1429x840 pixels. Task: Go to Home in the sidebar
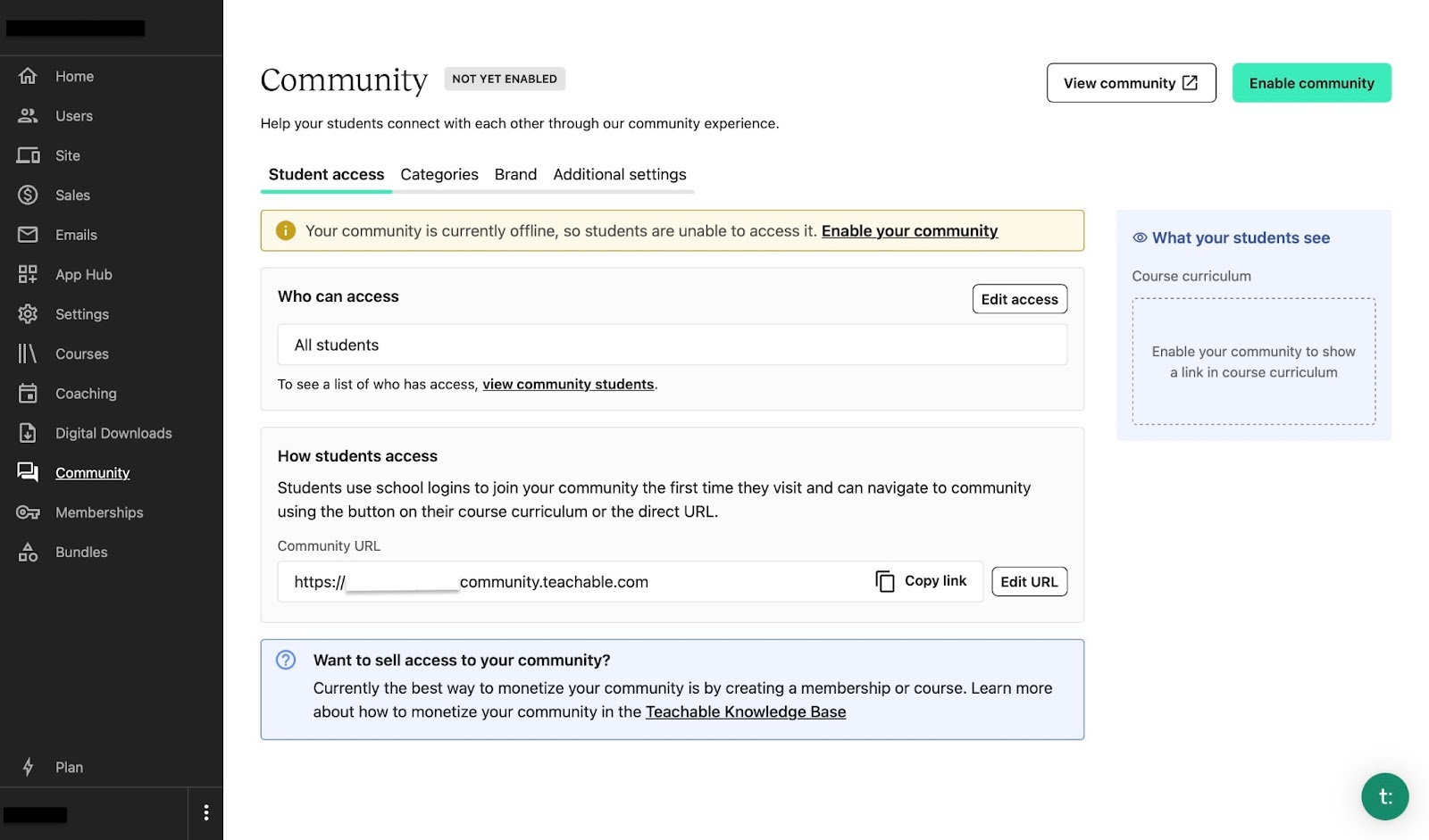(74, 76)
